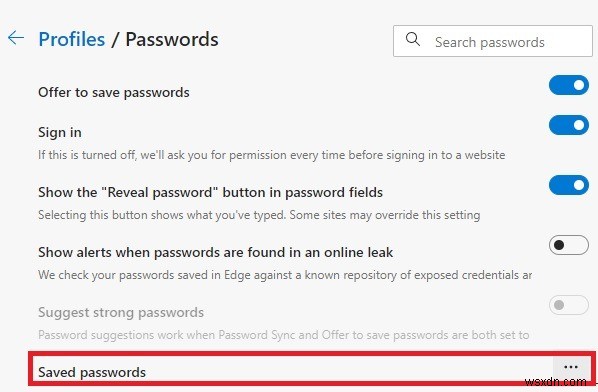
Task: Disable the Offer to save passwords toggle
Action: point(569,85)
